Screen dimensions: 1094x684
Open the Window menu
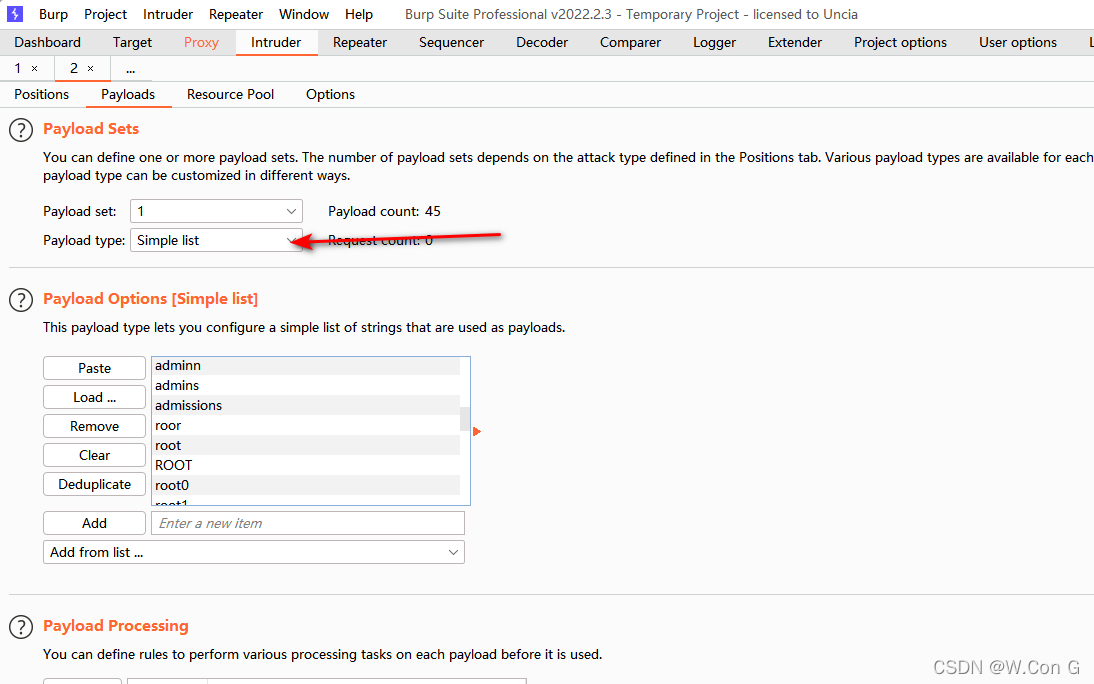pos(304,14)
